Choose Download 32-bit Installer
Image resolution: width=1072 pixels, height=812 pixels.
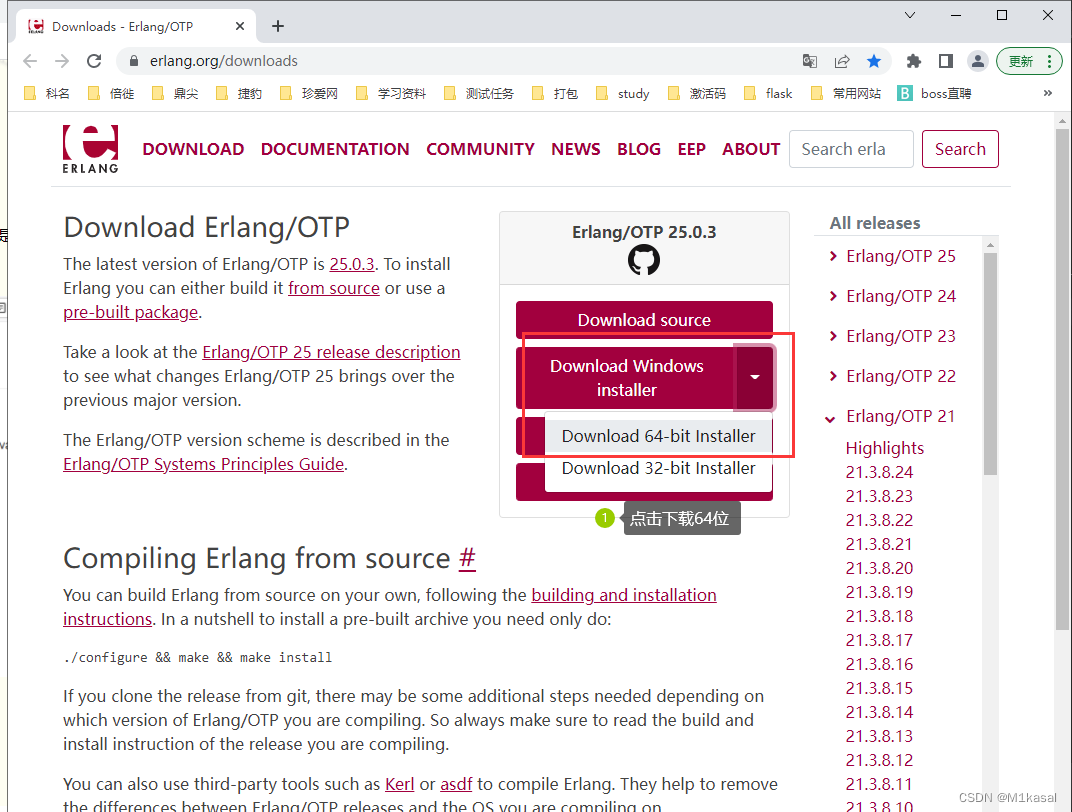tap(658, 468)
